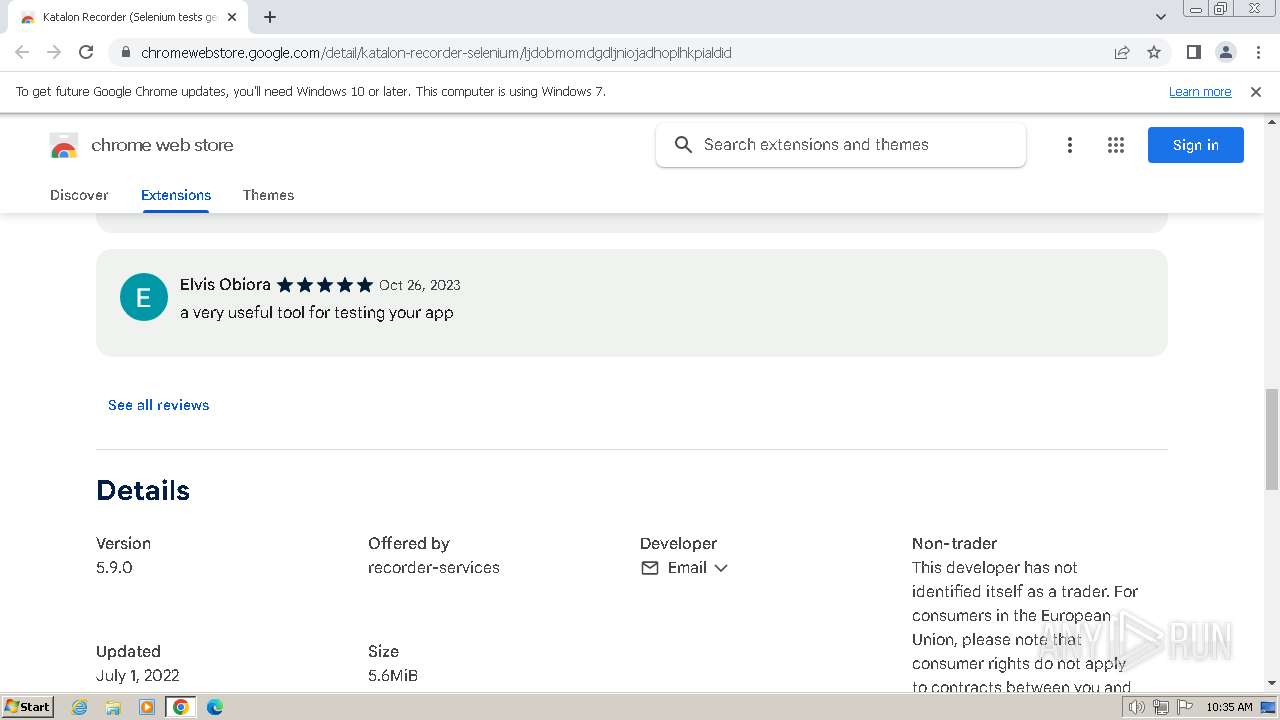Click the scrollbar down arrow
This screenshot has height=720, width=1280.
point(1272,683)
